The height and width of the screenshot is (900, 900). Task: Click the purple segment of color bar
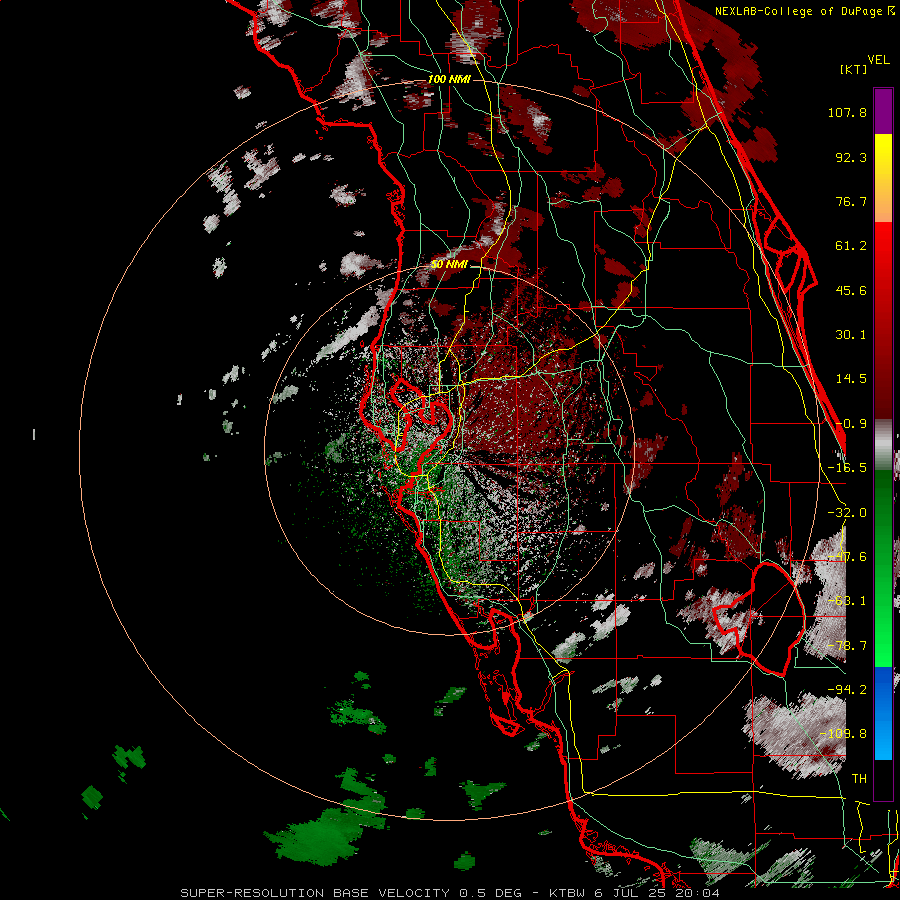[x=883, y=111]
